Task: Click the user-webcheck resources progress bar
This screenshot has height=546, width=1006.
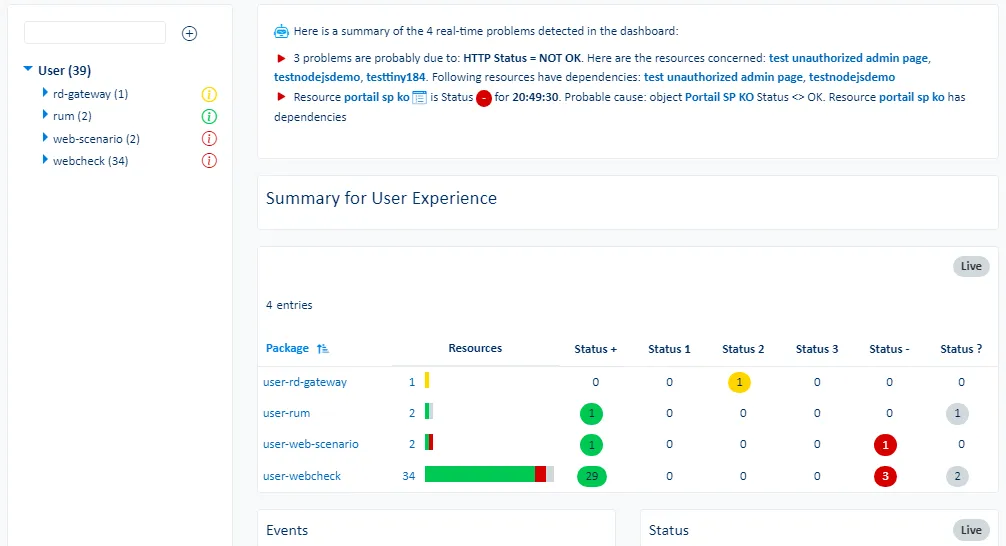Action: tap(488, 475)
